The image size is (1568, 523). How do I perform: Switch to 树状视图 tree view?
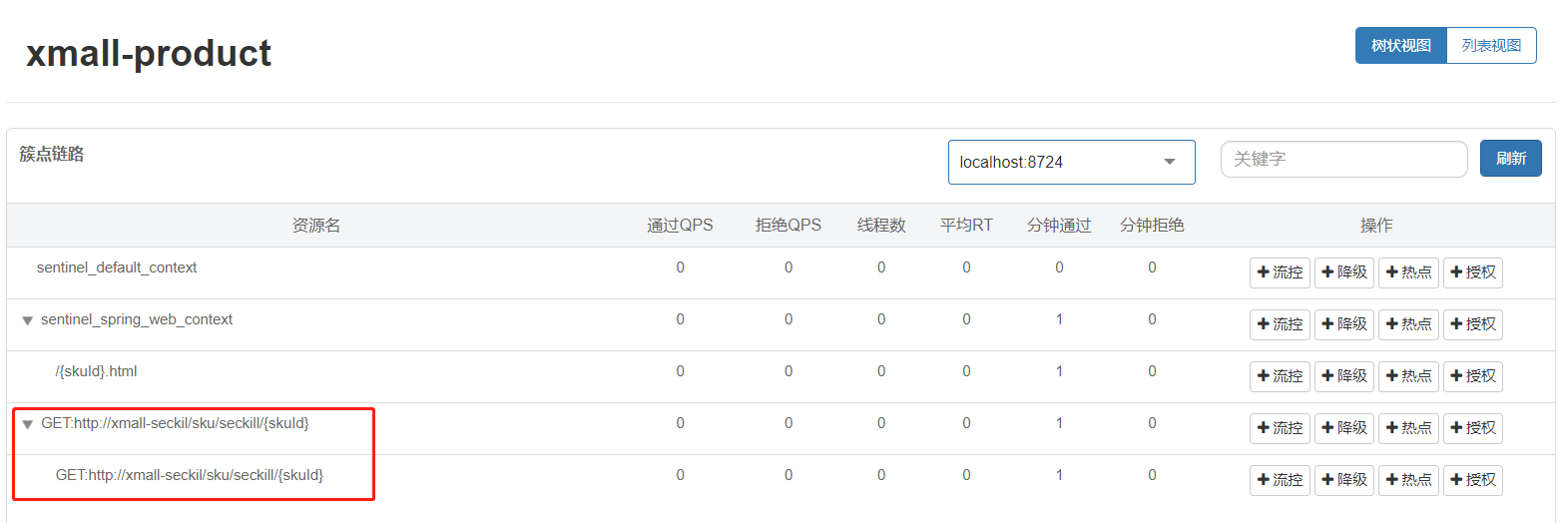click(1400, 46)
